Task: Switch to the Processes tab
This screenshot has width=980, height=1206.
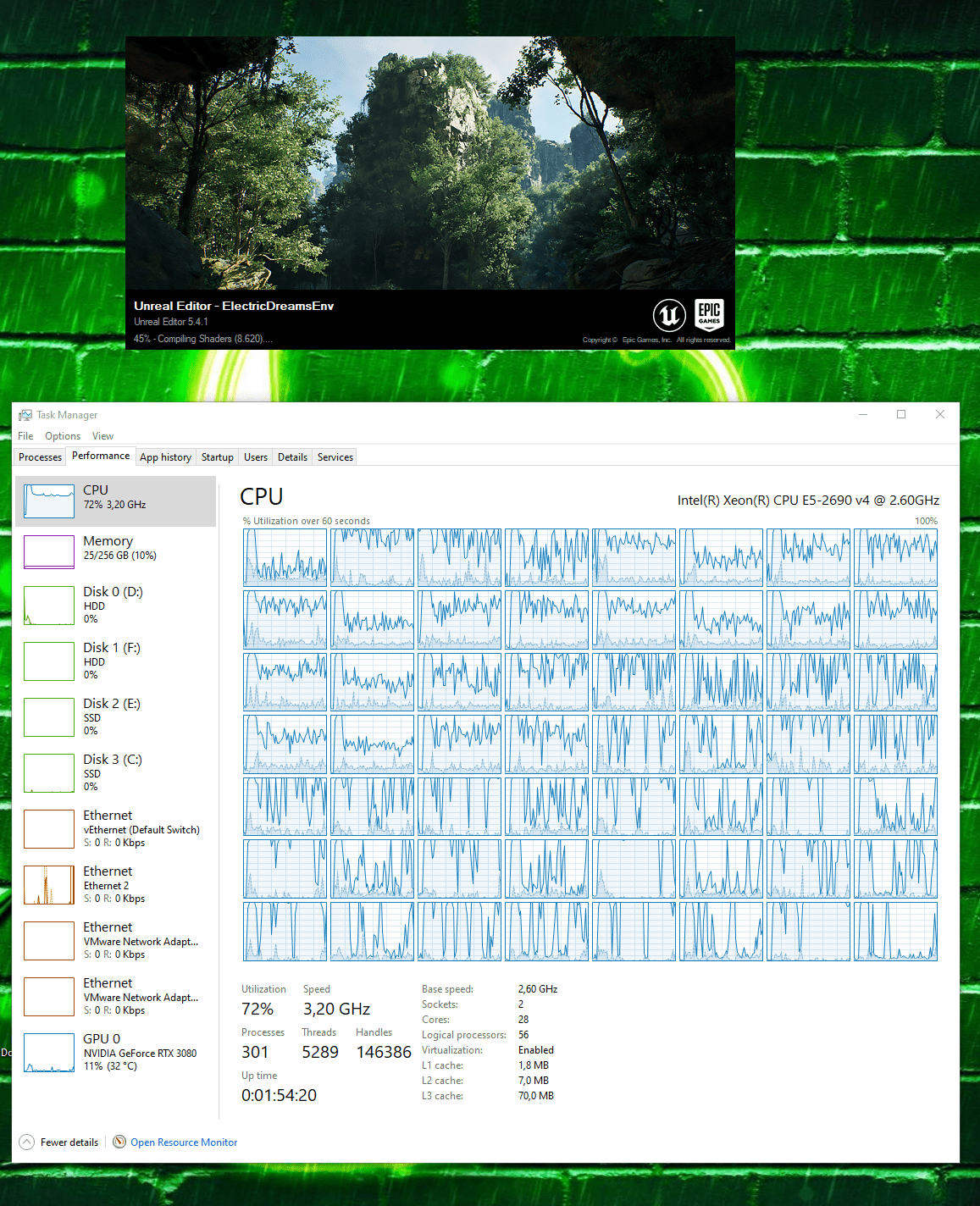Action: click(x=40, y=457)
